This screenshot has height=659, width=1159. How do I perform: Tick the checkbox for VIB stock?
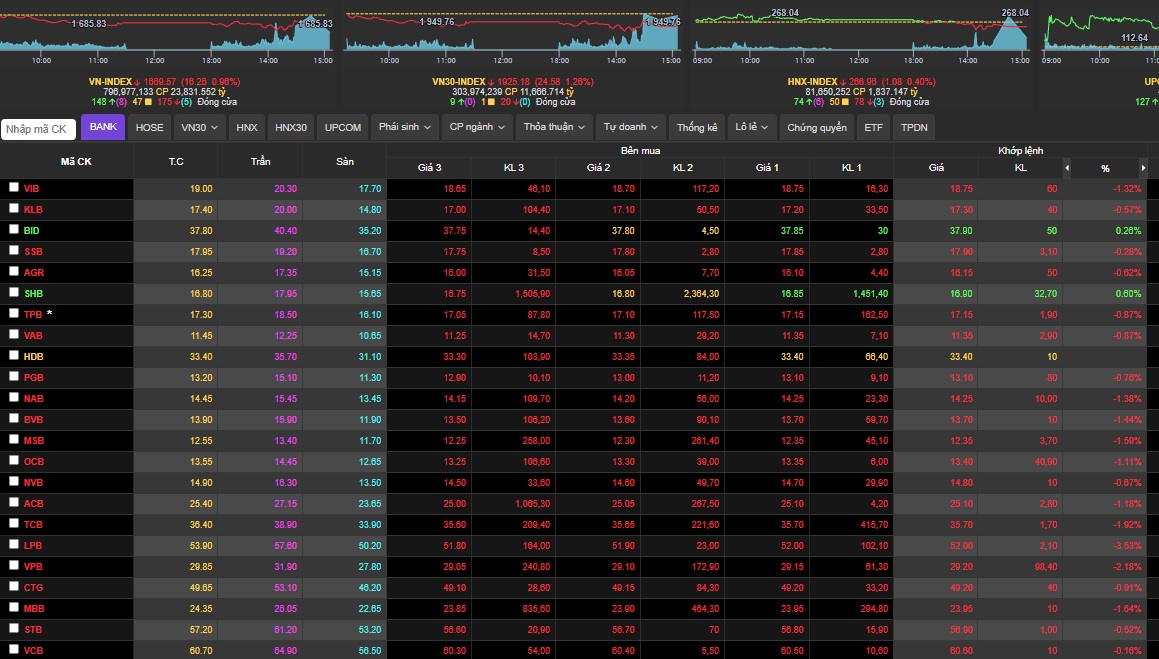tap(14, 188)
